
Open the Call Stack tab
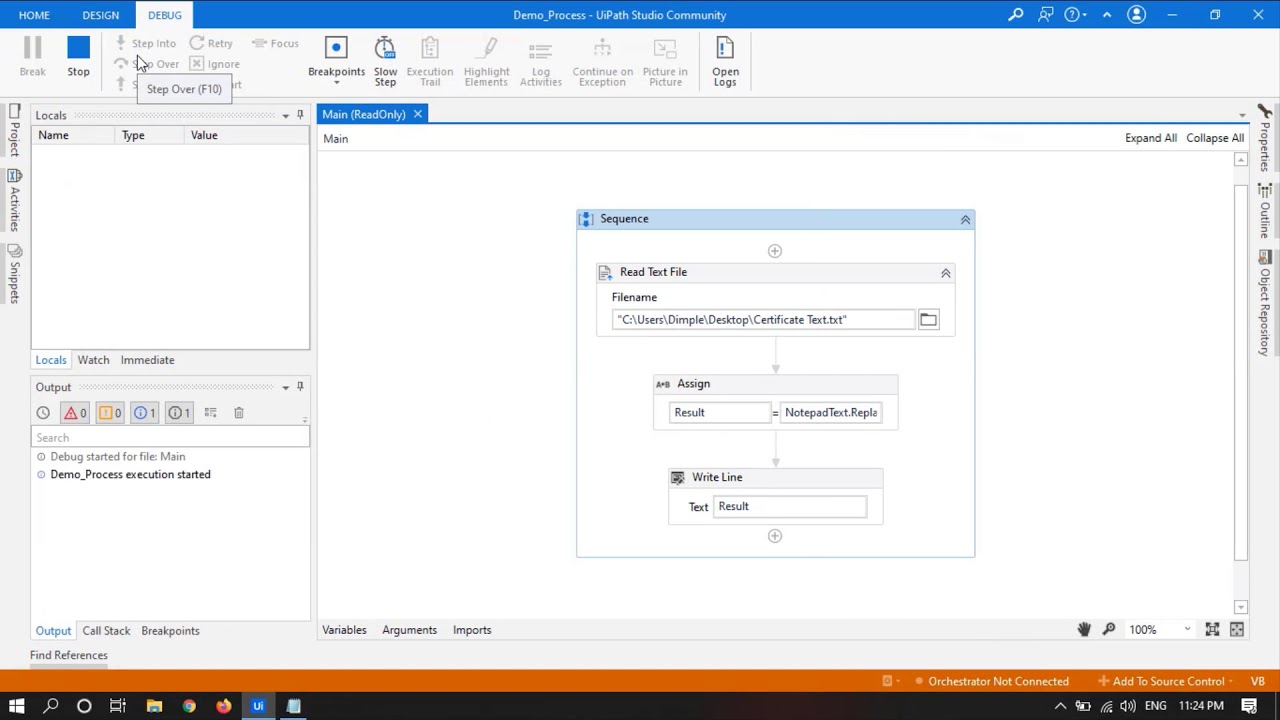[x=106, y=631]
